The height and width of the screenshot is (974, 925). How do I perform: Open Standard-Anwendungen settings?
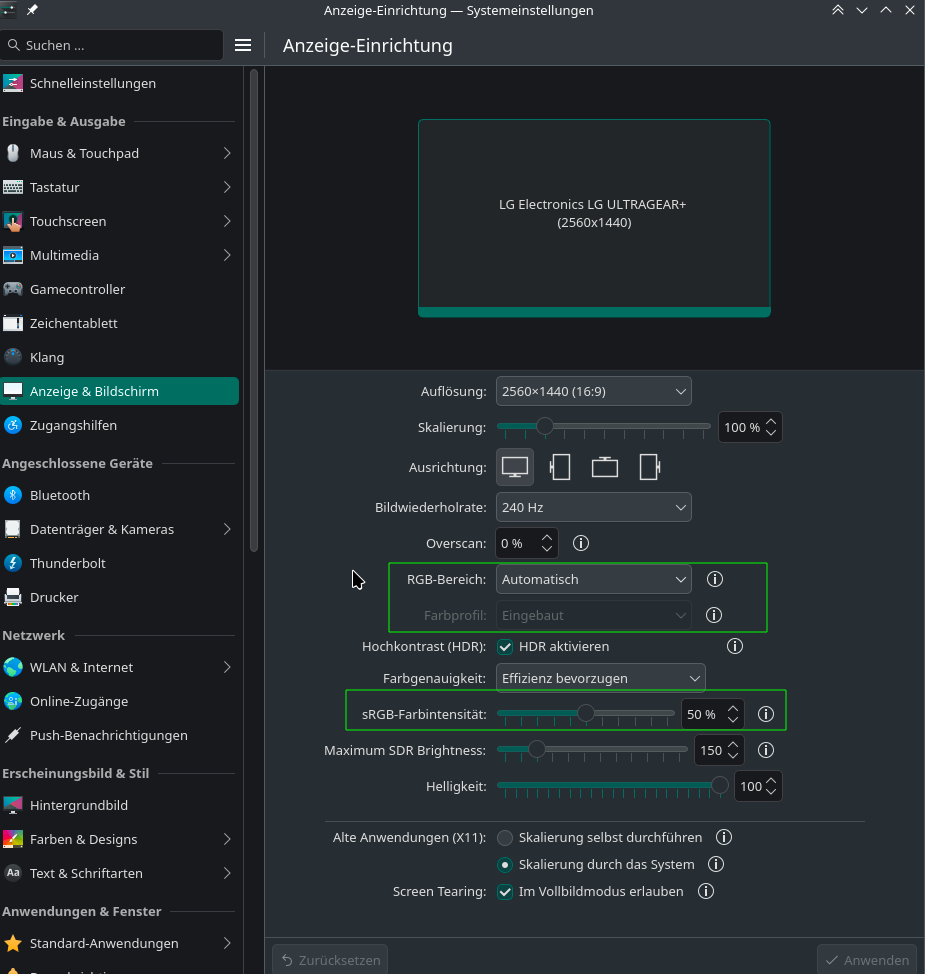tap(119, 943)
